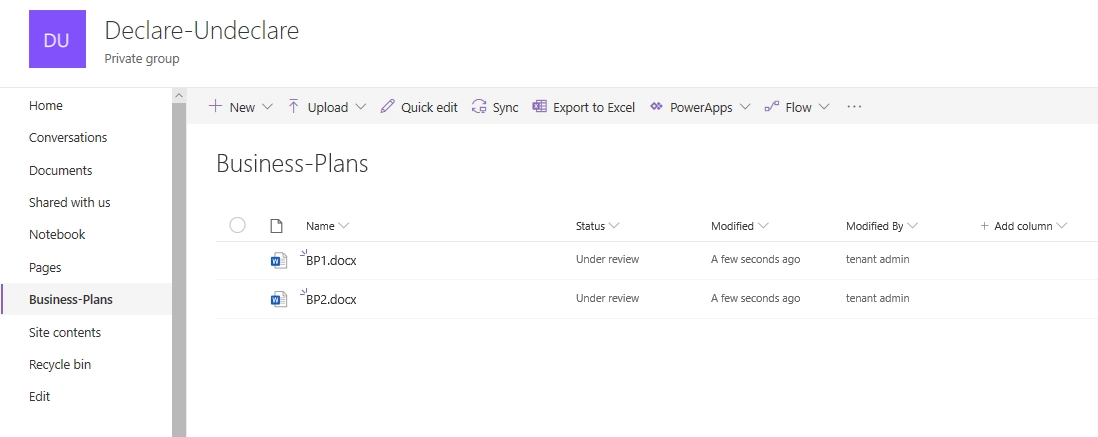
Task: Open the Add column dropdown chevron
Action: [1062, 226]
